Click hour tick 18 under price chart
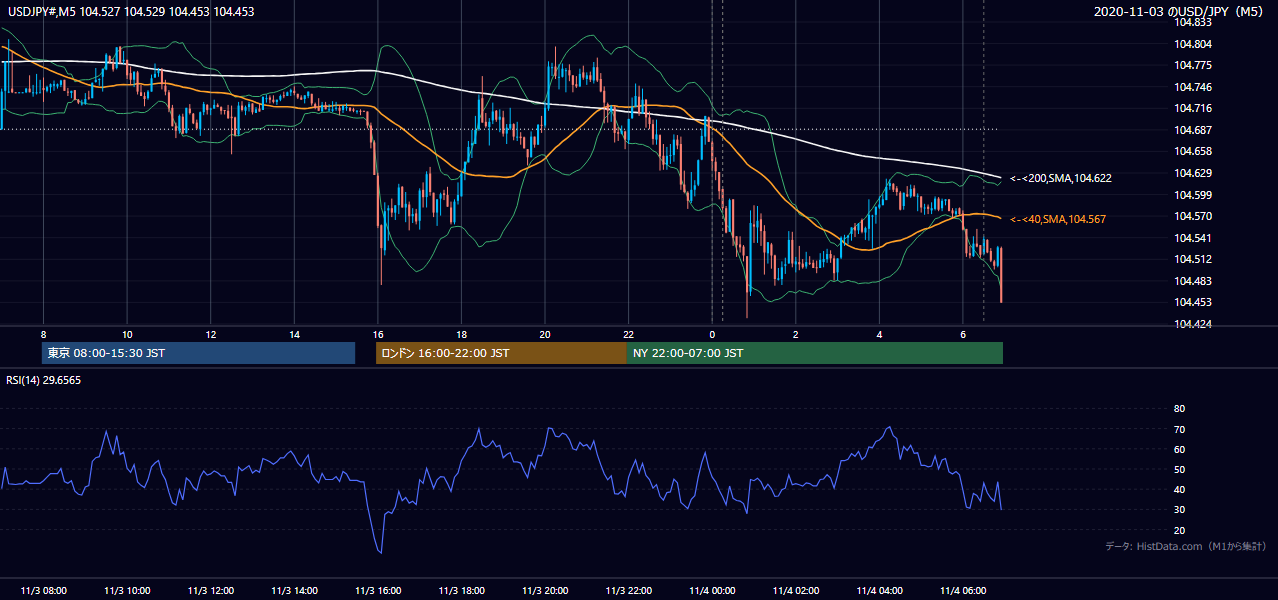Image resolution: width=1278 pixels, height=600 pixels. click(x=461, y=334)
